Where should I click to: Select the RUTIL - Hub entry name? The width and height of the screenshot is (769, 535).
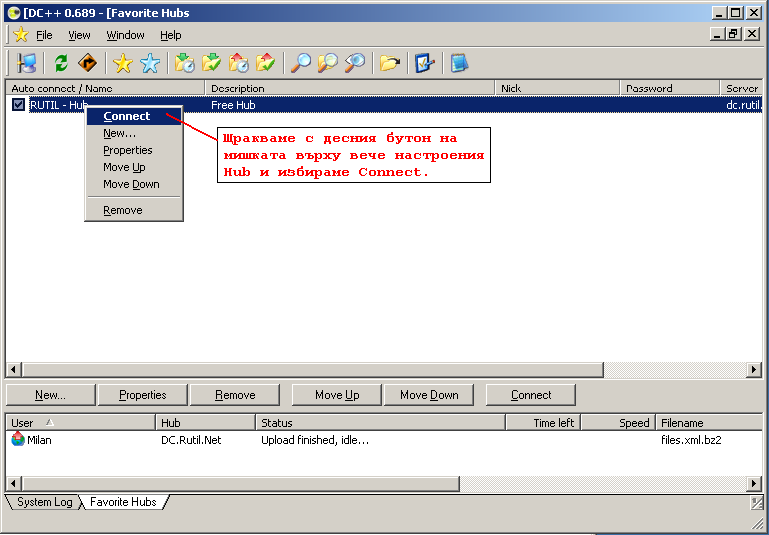click(x=58, y=105)
